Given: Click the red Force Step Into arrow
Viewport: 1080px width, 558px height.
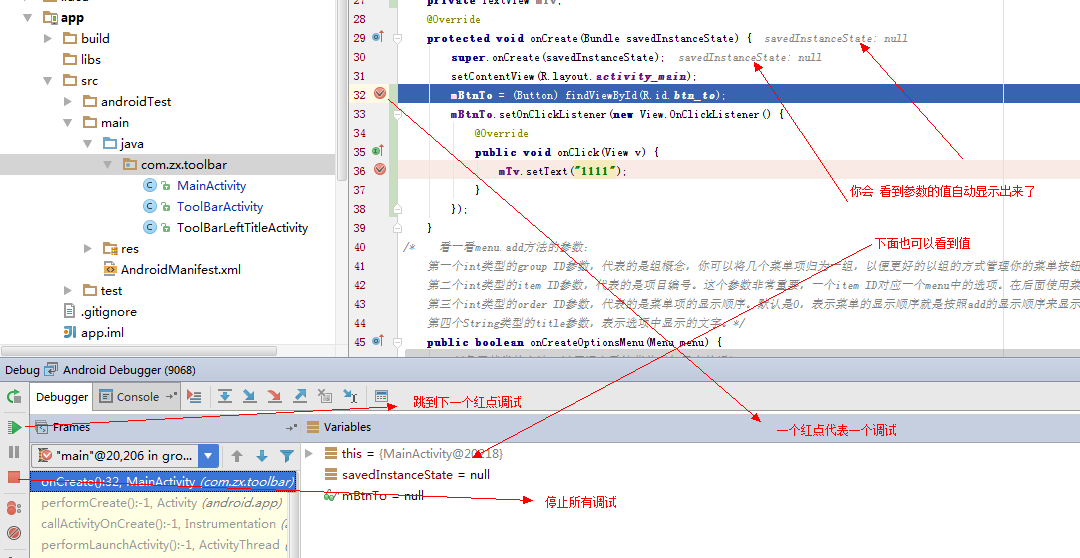Looking at the screenshot, I should [x=274, y=396].
